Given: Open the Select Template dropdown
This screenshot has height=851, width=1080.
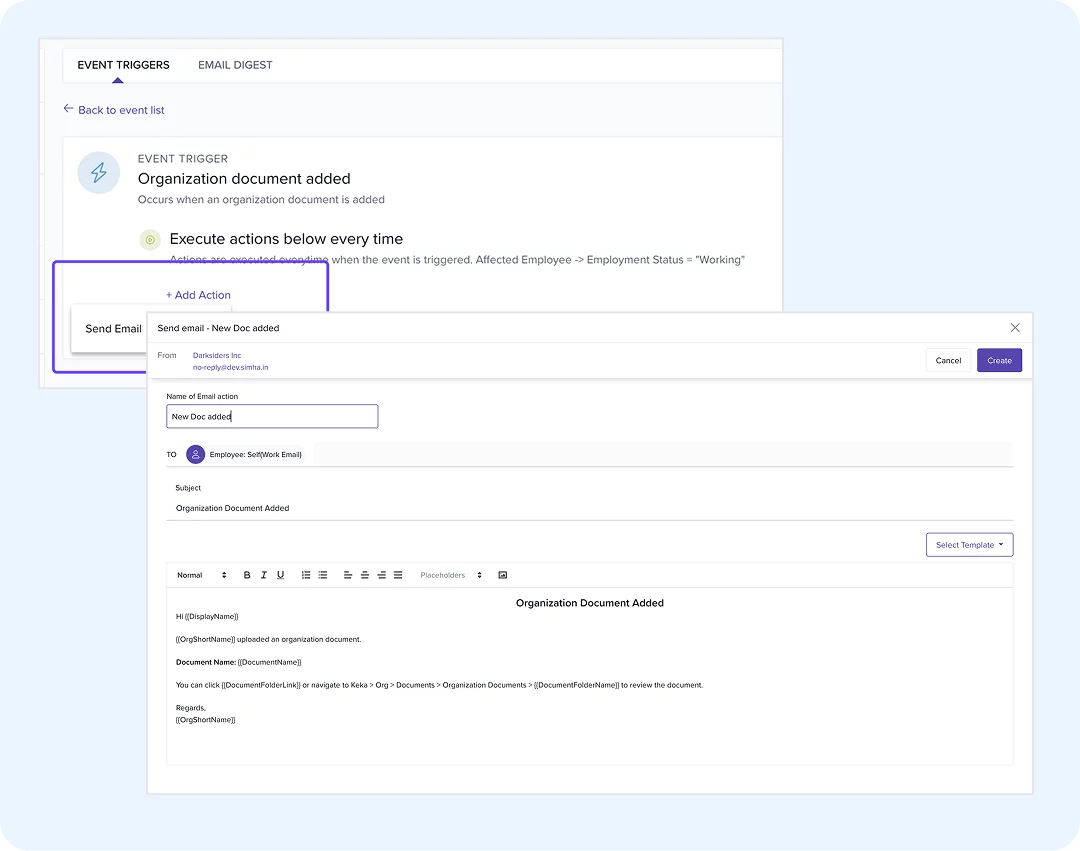Looking at the screenshot, I should (969, 545).
